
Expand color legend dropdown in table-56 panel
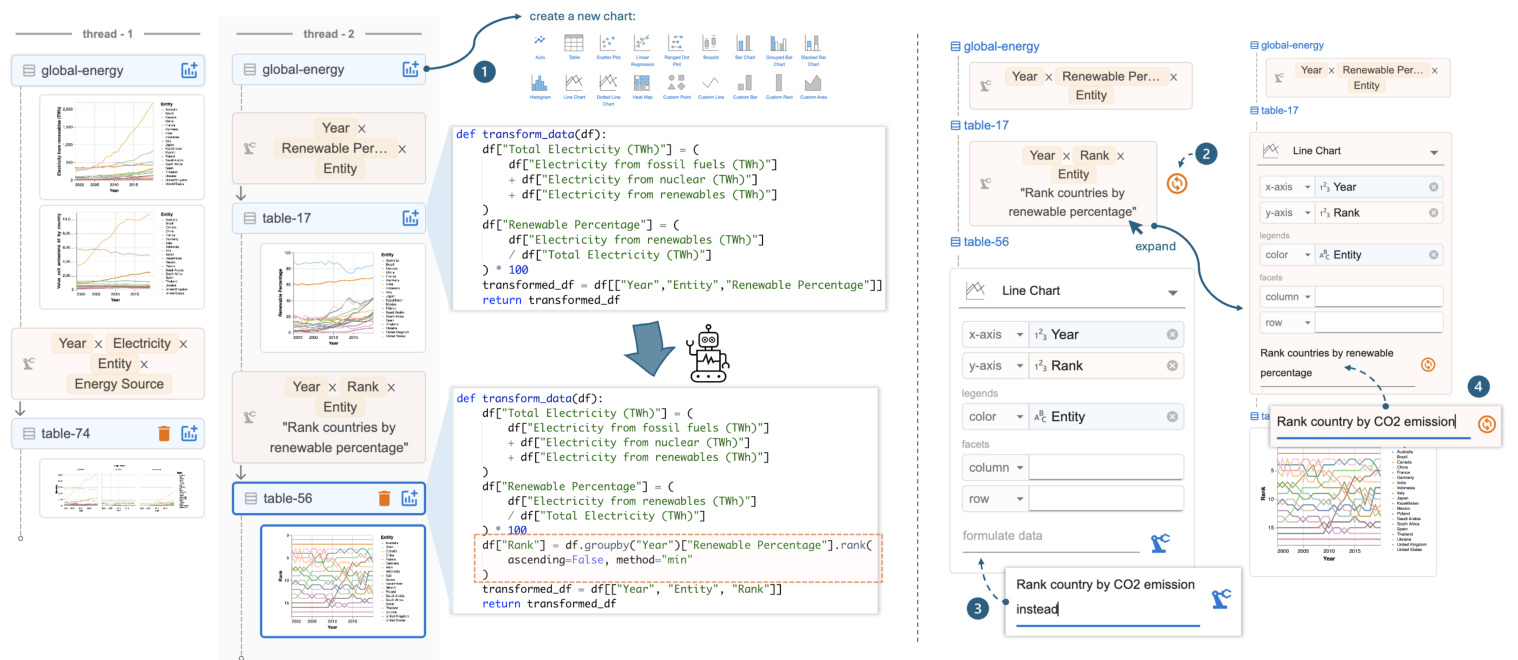[x=1019, y=417]
